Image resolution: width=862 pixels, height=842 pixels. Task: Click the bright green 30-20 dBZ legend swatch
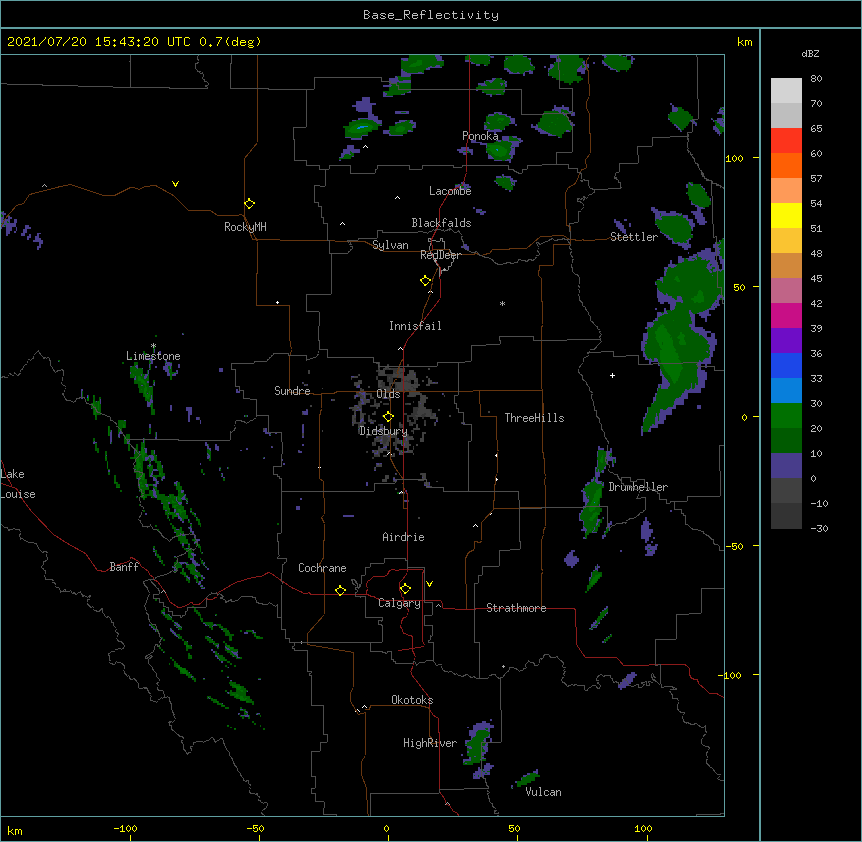tap(786, 416)
